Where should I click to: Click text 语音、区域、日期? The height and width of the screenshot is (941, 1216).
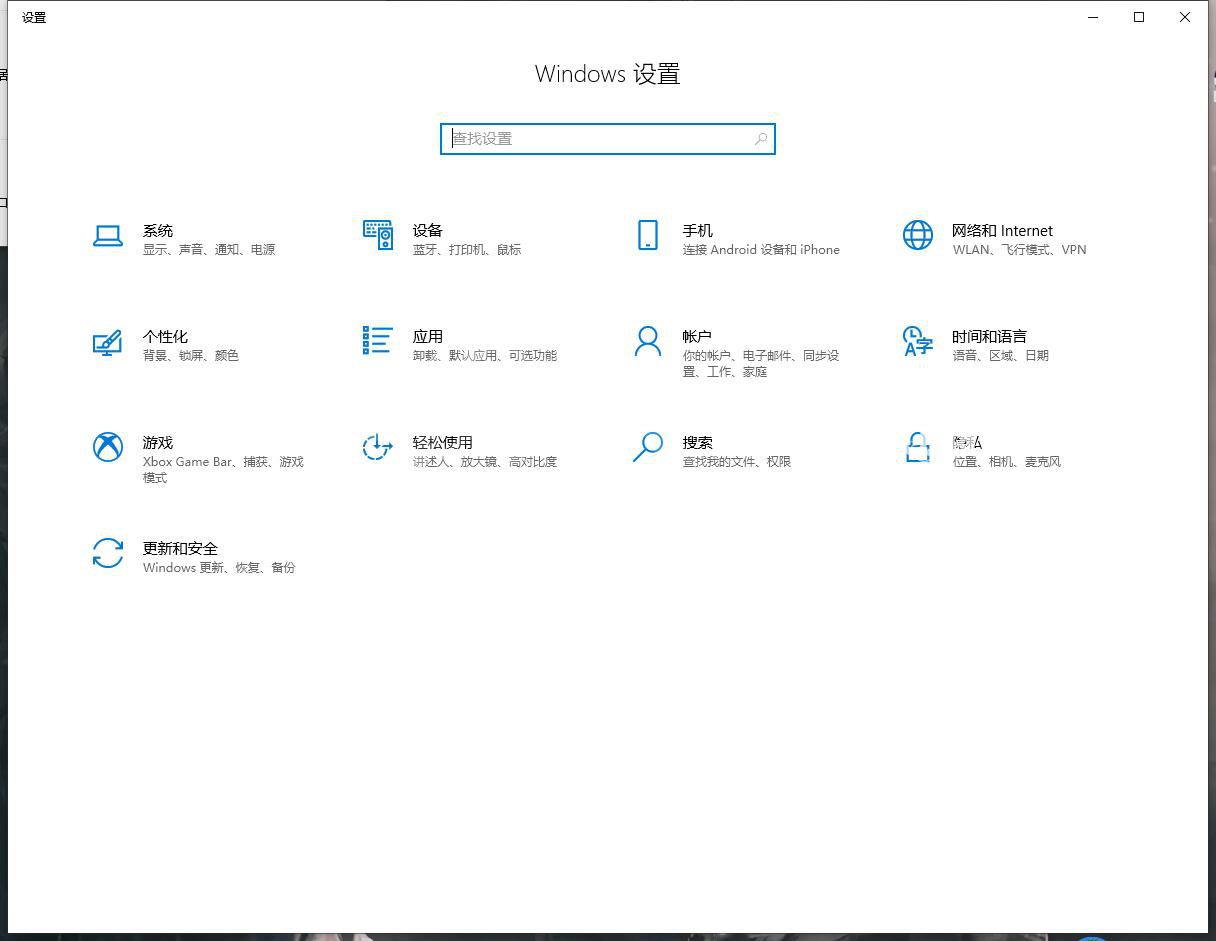pyautogui.click(x=1001, y=356)
